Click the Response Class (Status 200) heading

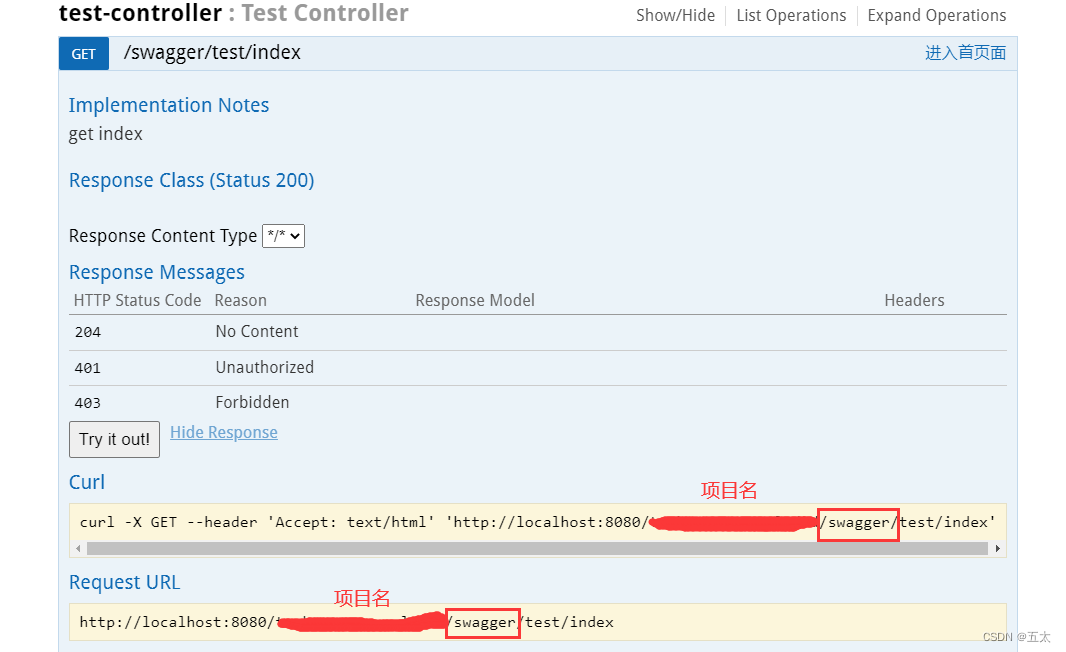(192, 180)
